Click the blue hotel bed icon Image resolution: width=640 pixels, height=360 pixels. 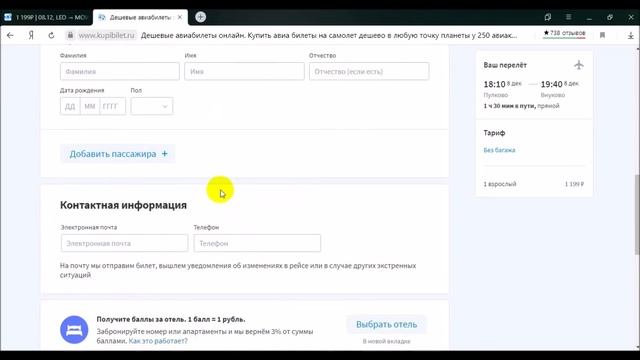tap(74, 330)
